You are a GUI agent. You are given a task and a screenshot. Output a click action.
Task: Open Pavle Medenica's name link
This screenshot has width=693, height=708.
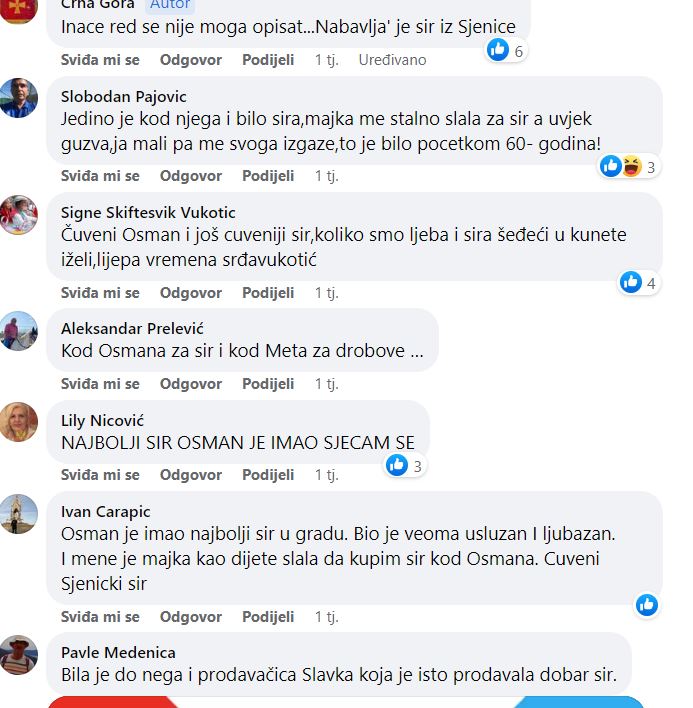click(x=118, y=652)
